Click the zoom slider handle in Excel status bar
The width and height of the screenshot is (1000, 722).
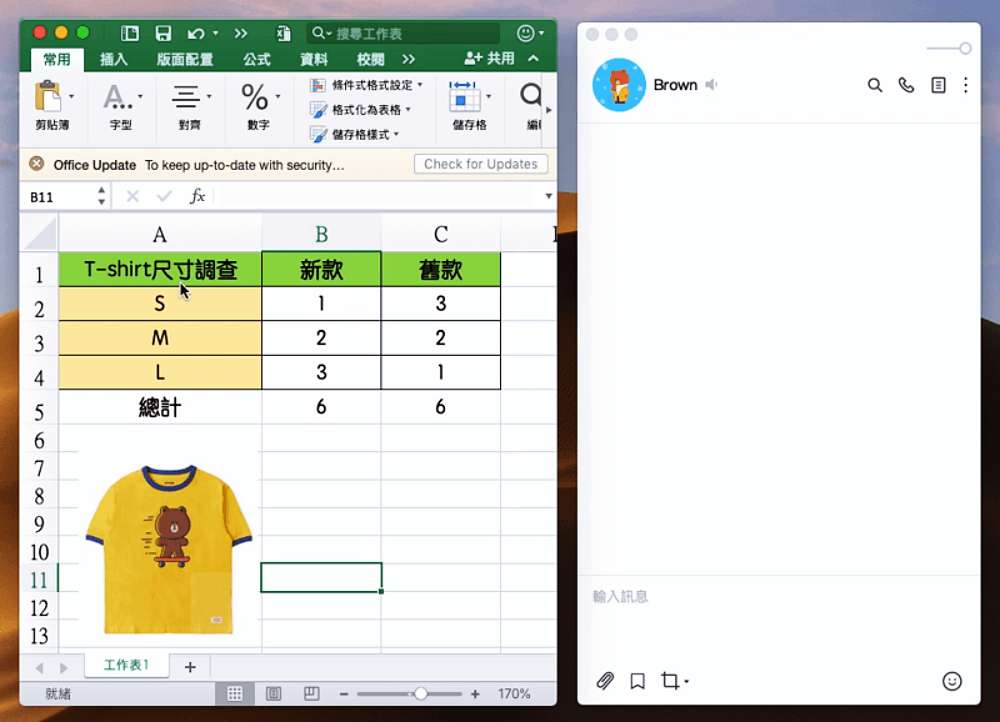pyautogui.click(x=421, y=693)
